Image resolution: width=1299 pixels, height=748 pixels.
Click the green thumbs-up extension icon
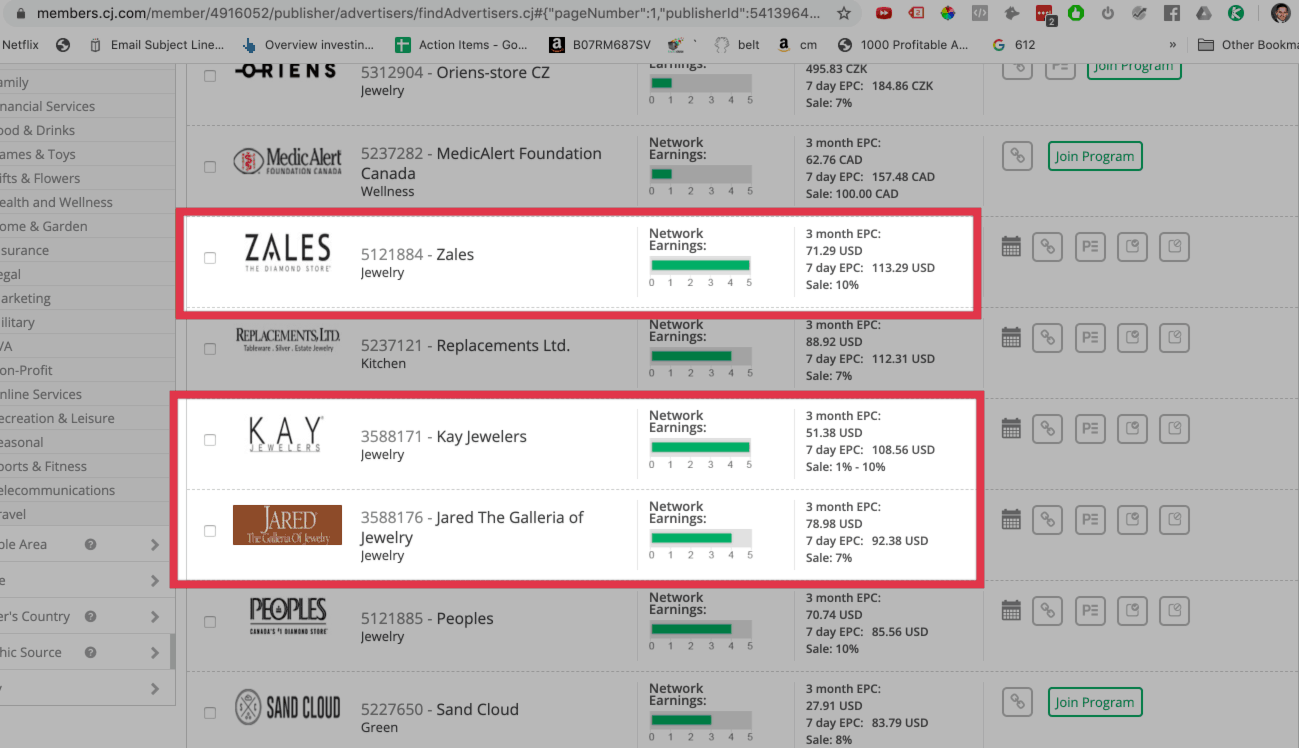[1075, 14]
